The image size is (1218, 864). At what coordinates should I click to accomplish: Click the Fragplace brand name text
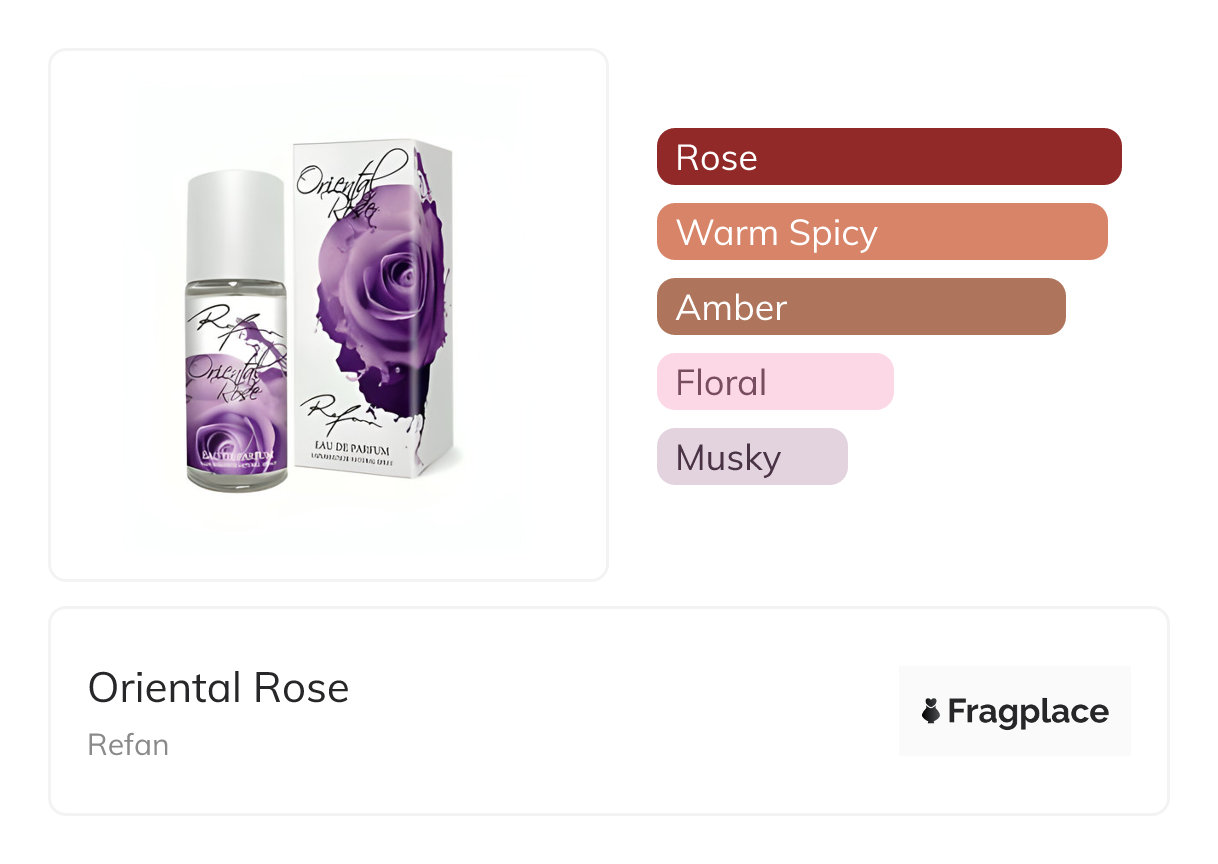1027,711
